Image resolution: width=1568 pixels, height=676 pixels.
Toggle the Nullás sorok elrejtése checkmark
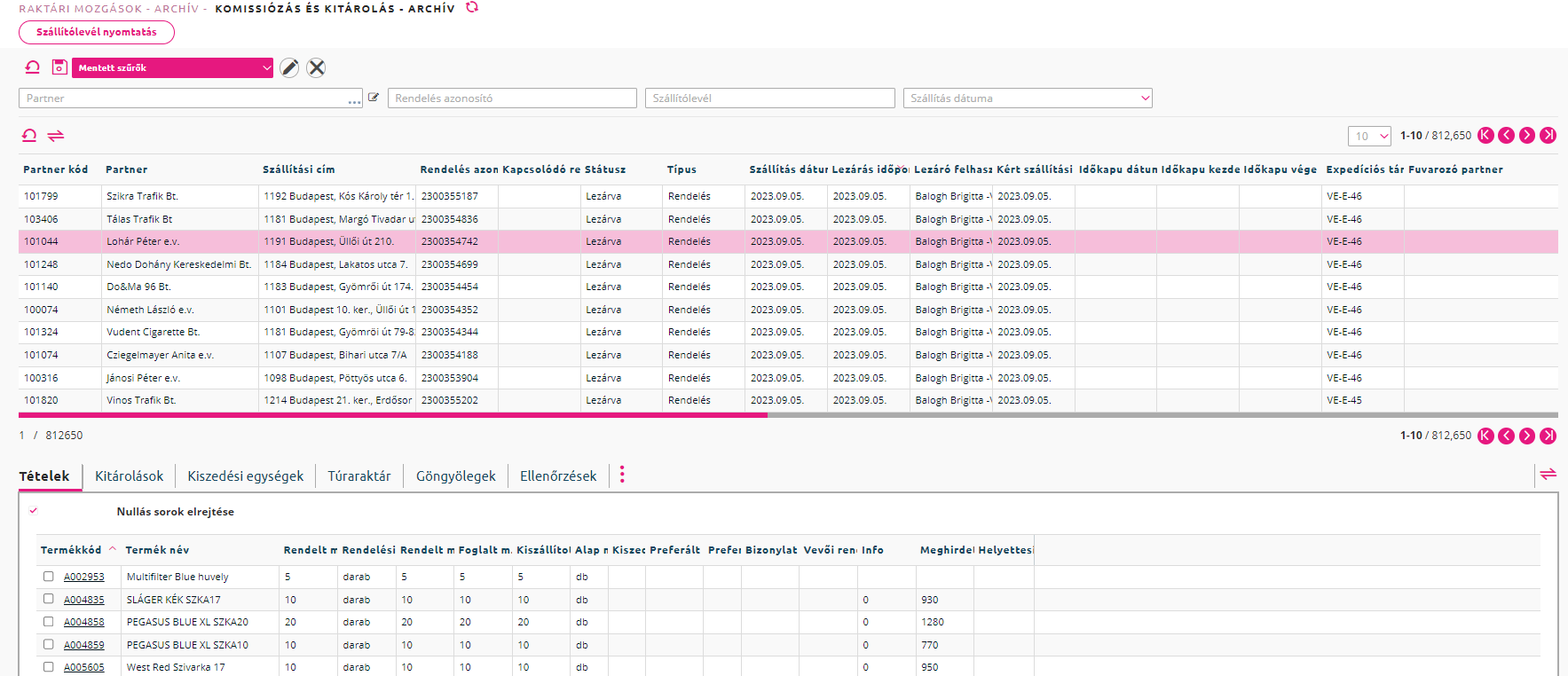pyautogui.click(x=34, y=511)
